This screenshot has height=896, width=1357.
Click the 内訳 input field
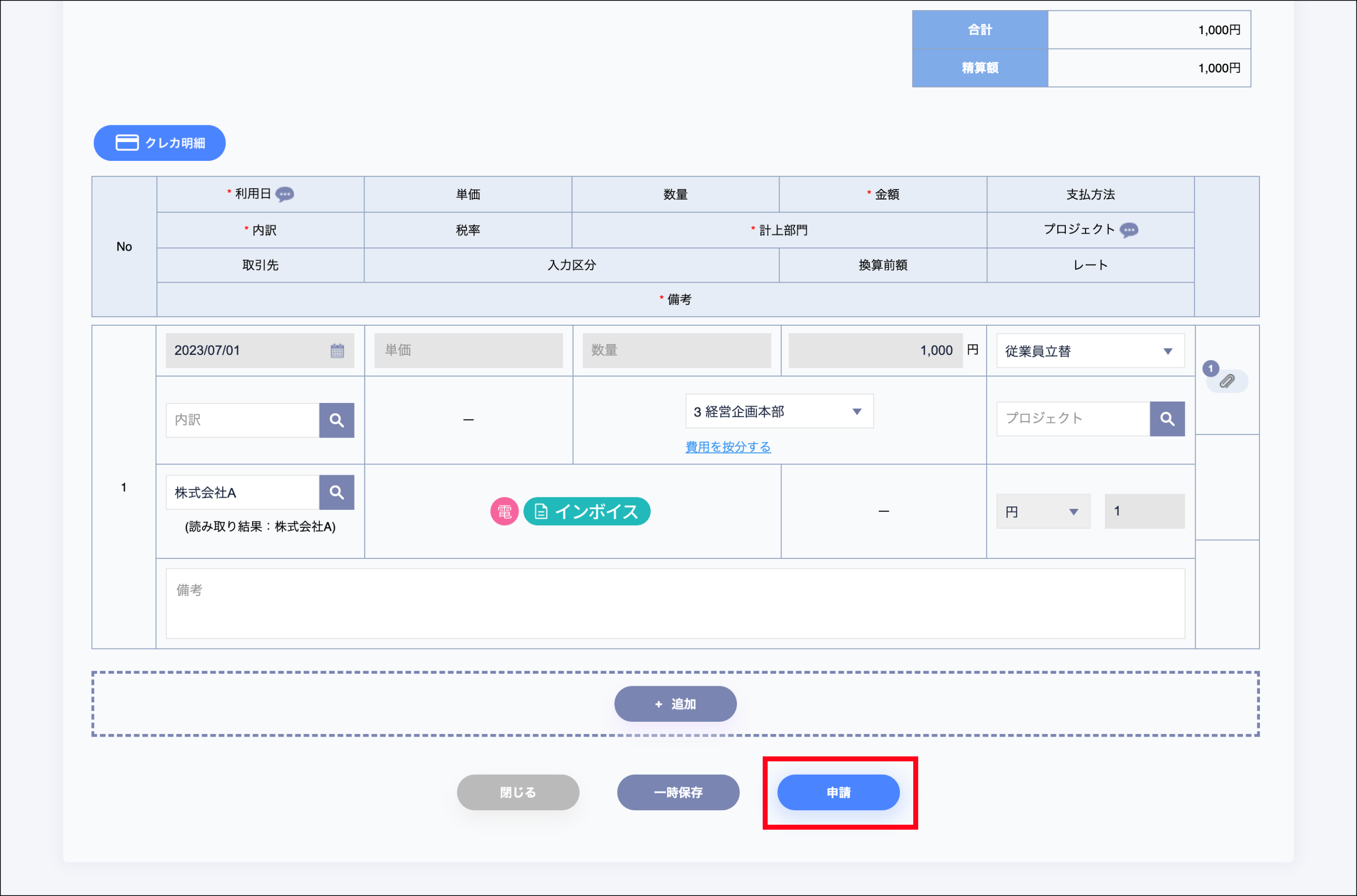pos(242,421)
